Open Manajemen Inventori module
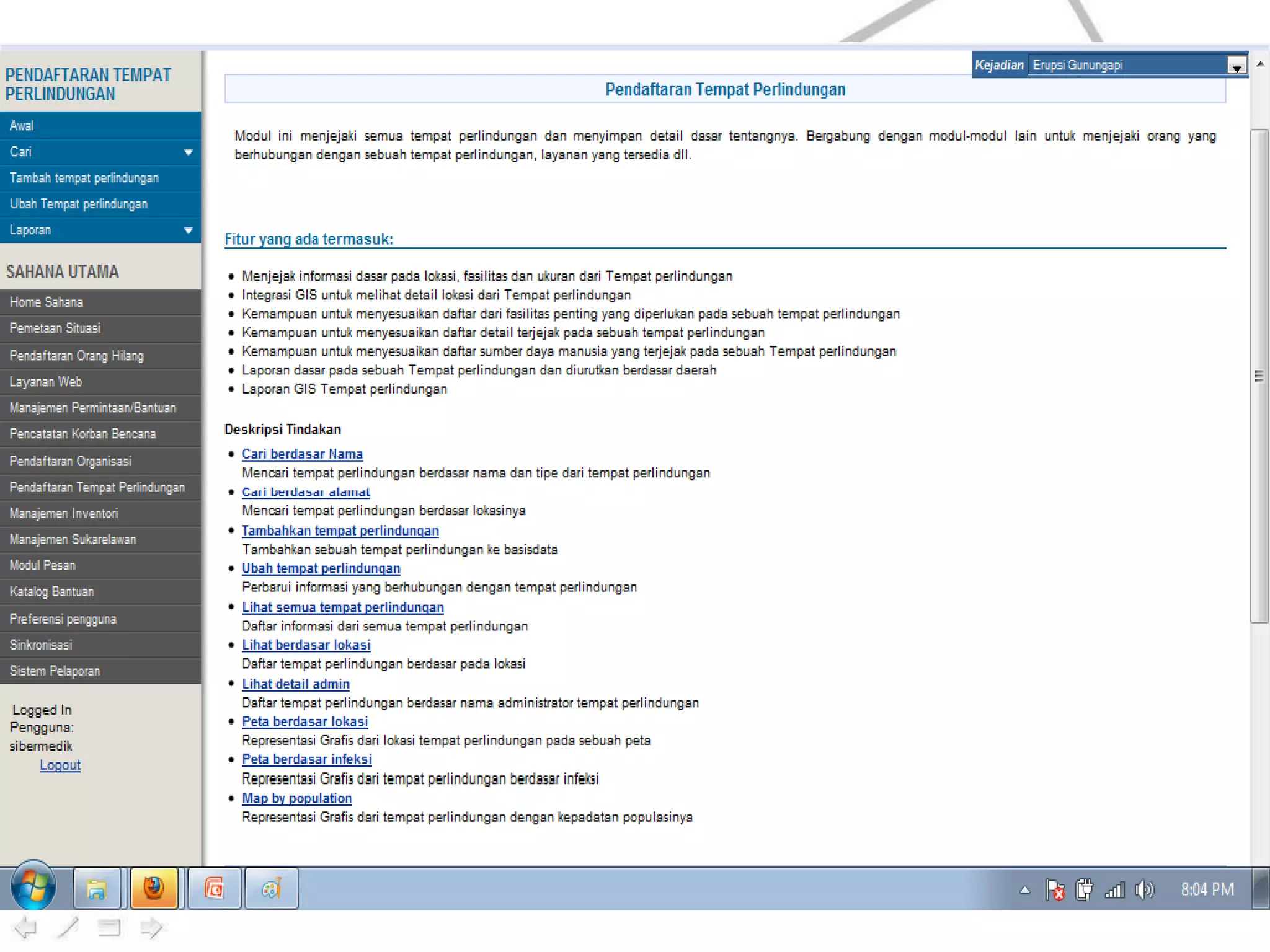The height and width of the screenshot is (952, 1270). pos(64,513)
